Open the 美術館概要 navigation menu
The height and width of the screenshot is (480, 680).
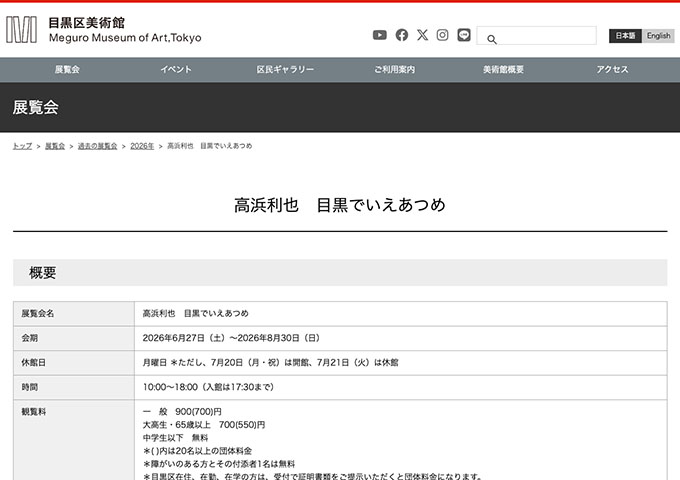[x=503, y=69]
